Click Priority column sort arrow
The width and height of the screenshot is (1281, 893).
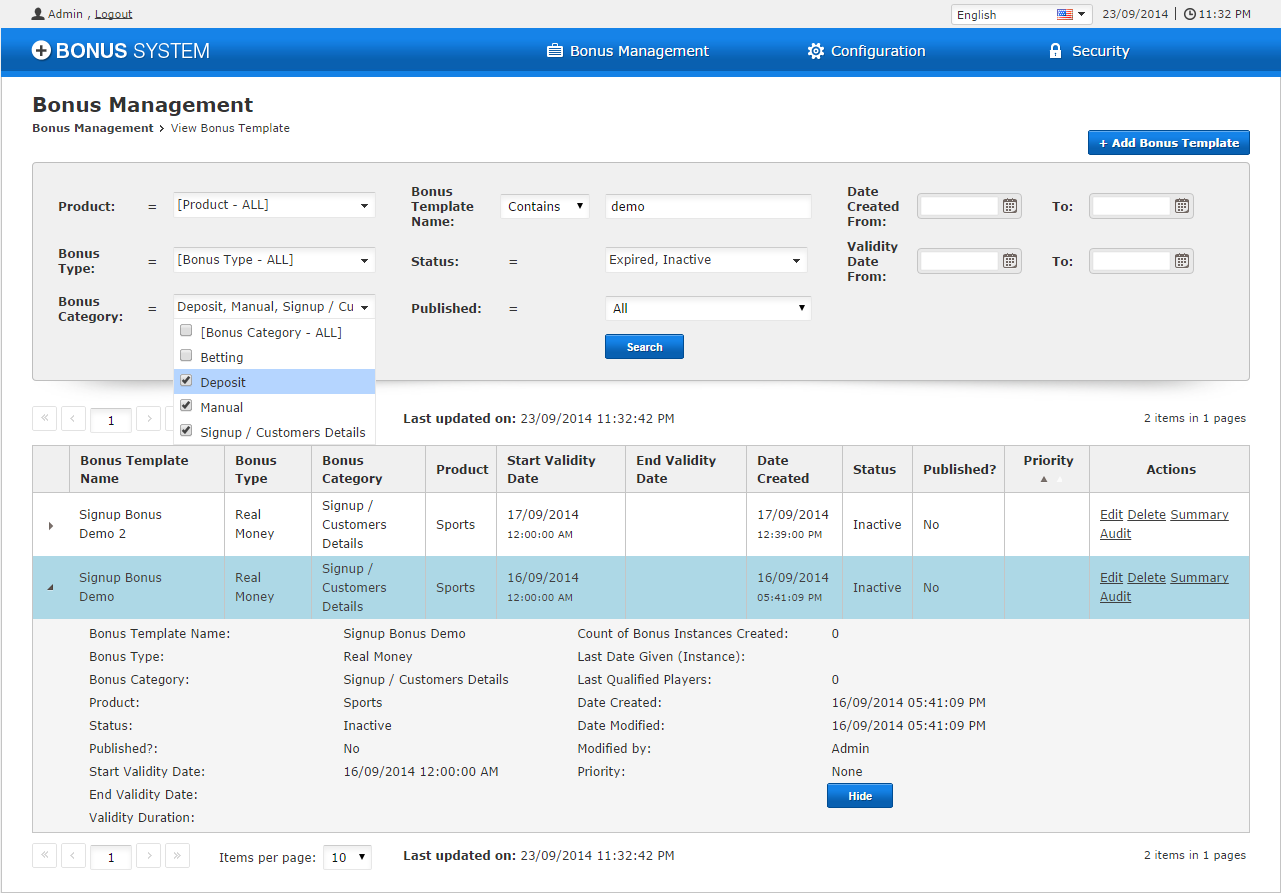1044,479
